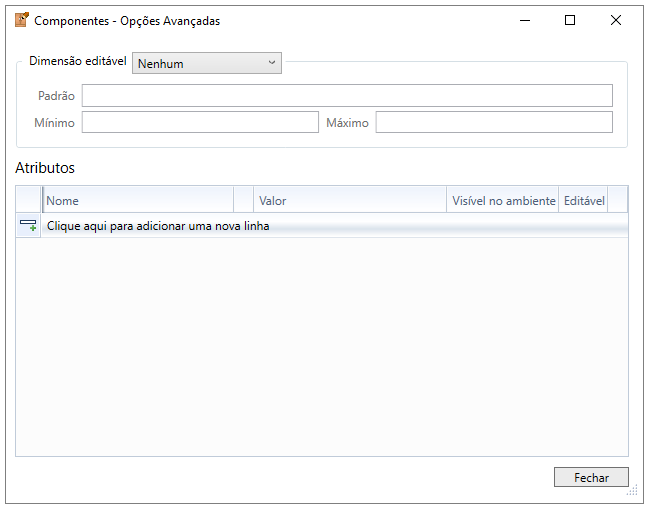Image resolution: width=647 pixels, height=507 pixels.
Task: Click the Máximo input field
Action: point(494,122)
